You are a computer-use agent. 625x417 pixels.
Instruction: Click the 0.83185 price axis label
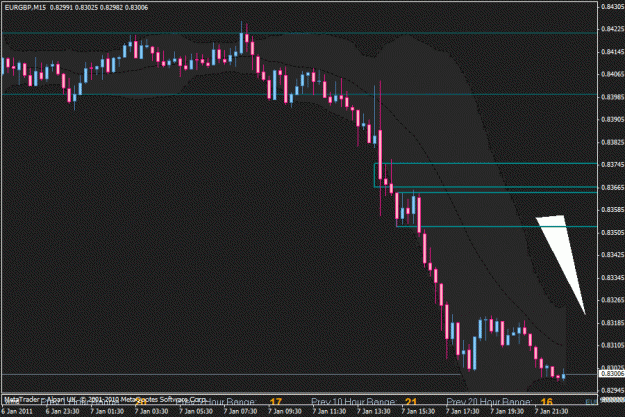pos(613,322)
